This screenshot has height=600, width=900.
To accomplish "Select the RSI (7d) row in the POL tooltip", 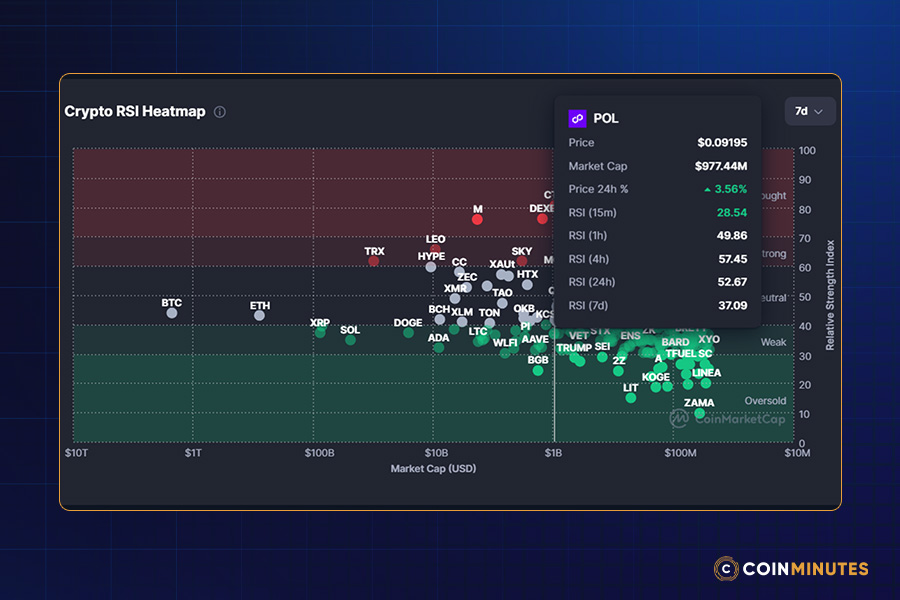I will coord(657,305).
